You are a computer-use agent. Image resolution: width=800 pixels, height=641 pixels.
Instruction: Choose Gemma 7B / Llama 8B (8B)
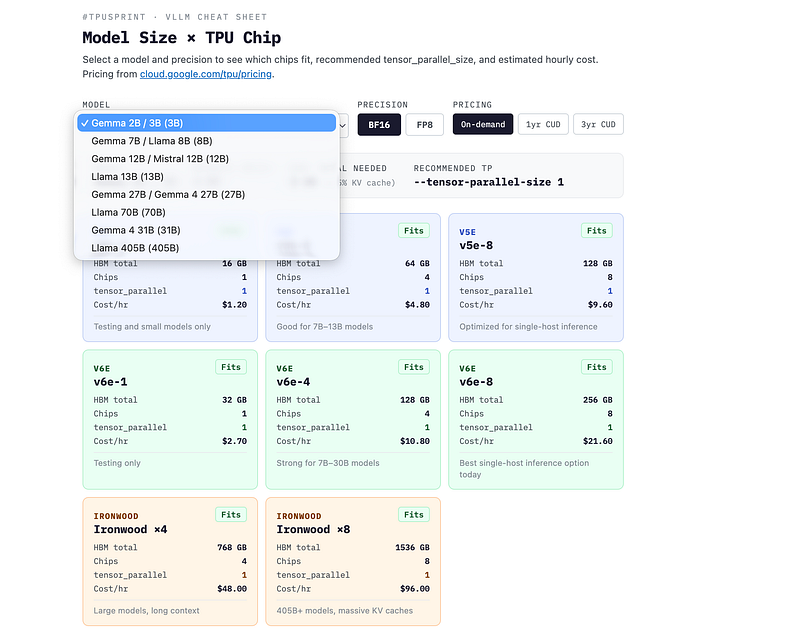click(206, 141)
